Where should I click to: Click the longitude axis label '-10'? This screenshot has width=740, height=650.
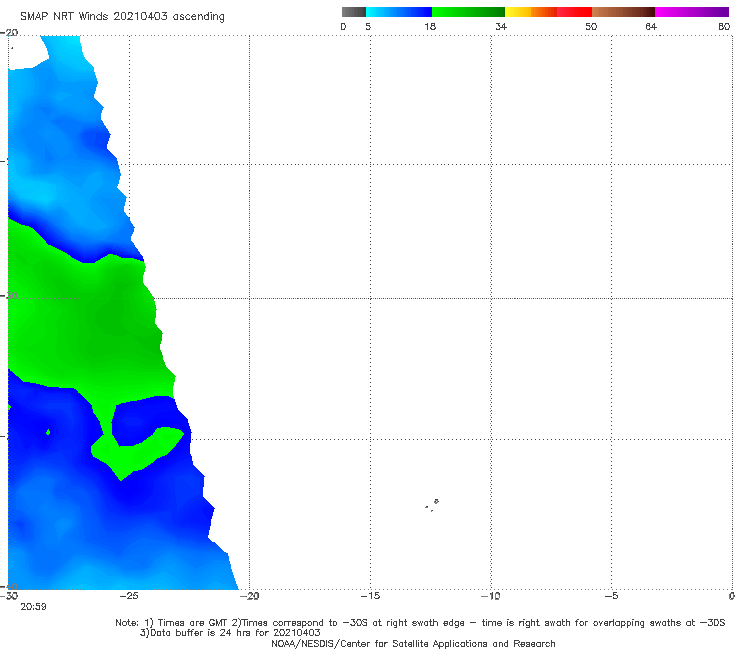pos(490,596)
